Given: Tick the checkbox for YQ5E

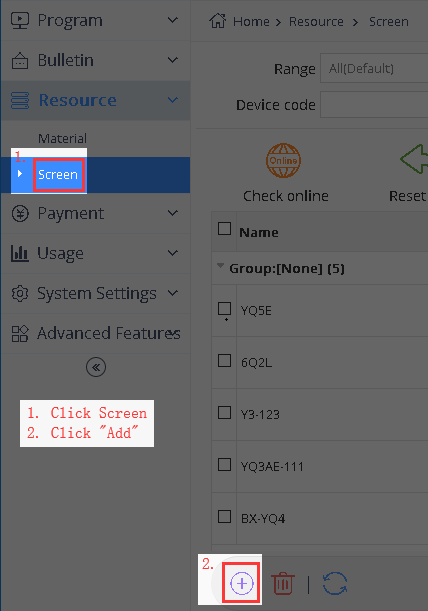Looking at the screenshot, I should tap(224, 309).
